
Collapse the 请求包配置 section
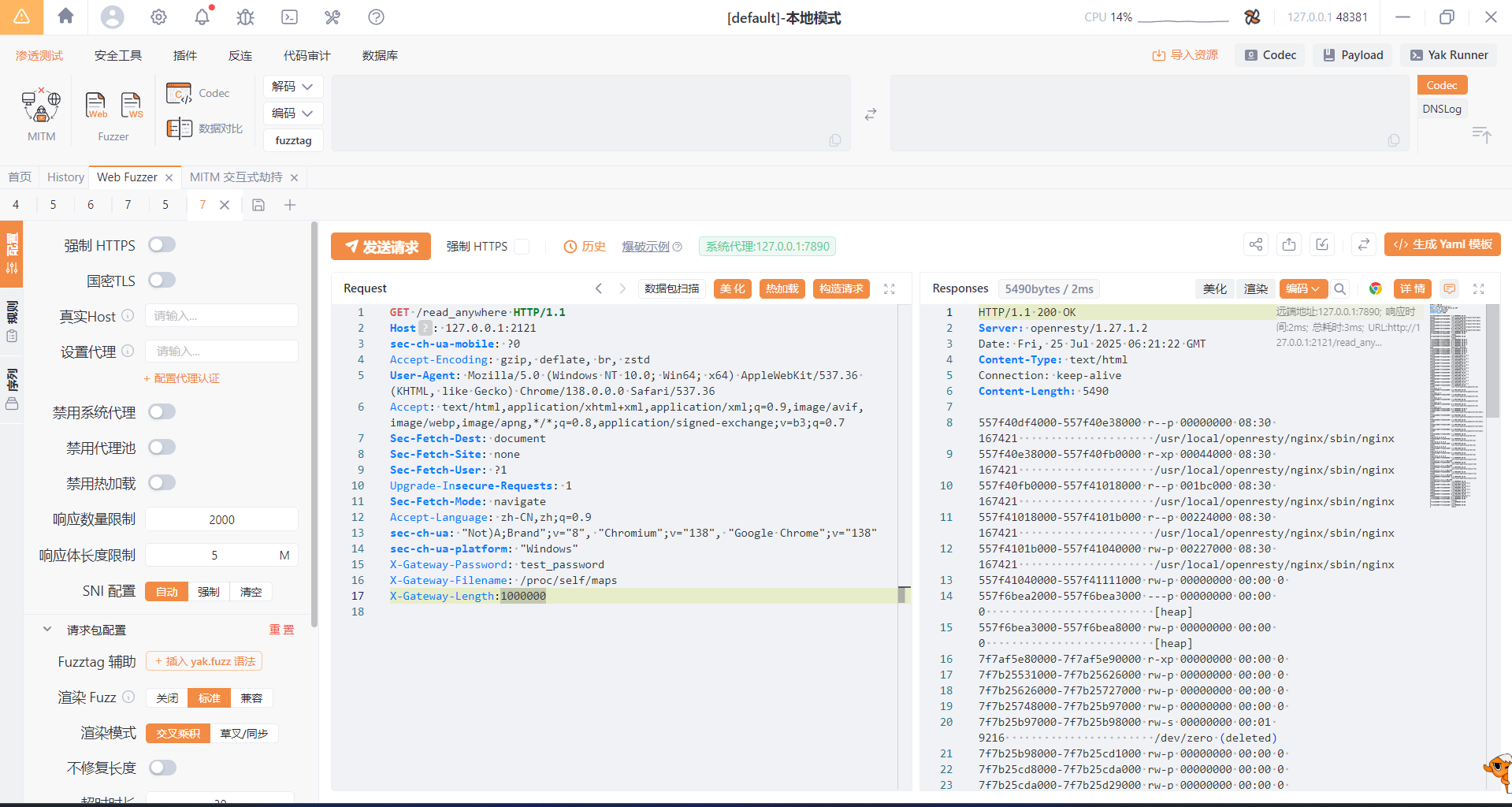click(x=47, y=630)
